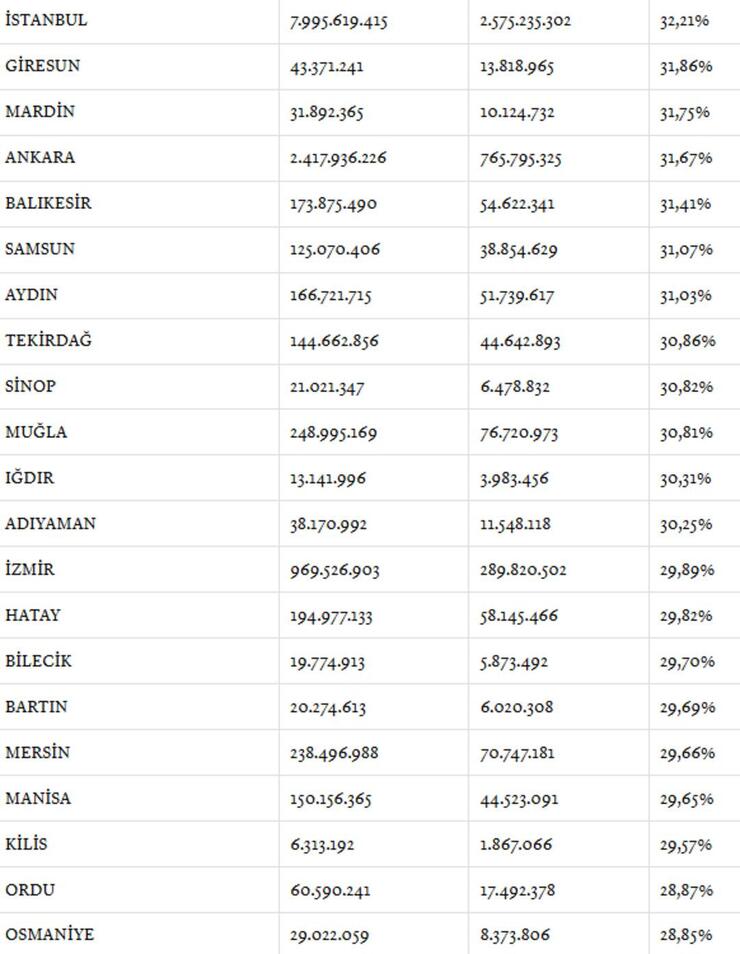The width and height of the screenshot is (740, 954).
Task: Click MANİSA value 44.523.091
Action: 518,799
